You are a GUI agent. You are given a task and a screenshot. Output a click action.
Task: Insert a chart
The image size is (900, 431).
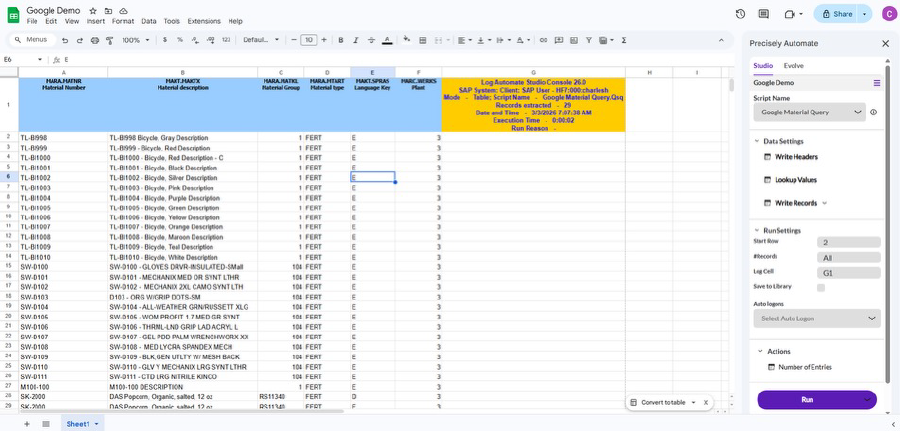point(573,40)
